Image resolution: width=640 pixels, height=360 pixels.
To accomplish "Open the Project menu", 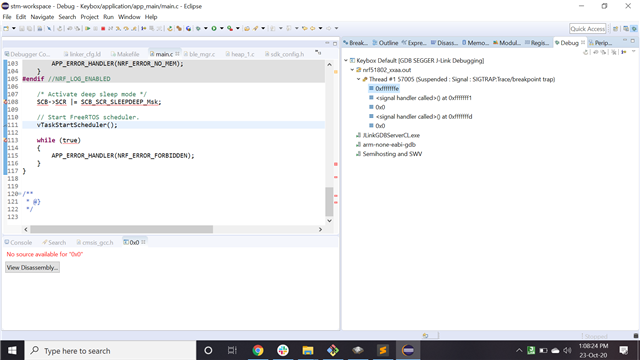I will (89, 17).
